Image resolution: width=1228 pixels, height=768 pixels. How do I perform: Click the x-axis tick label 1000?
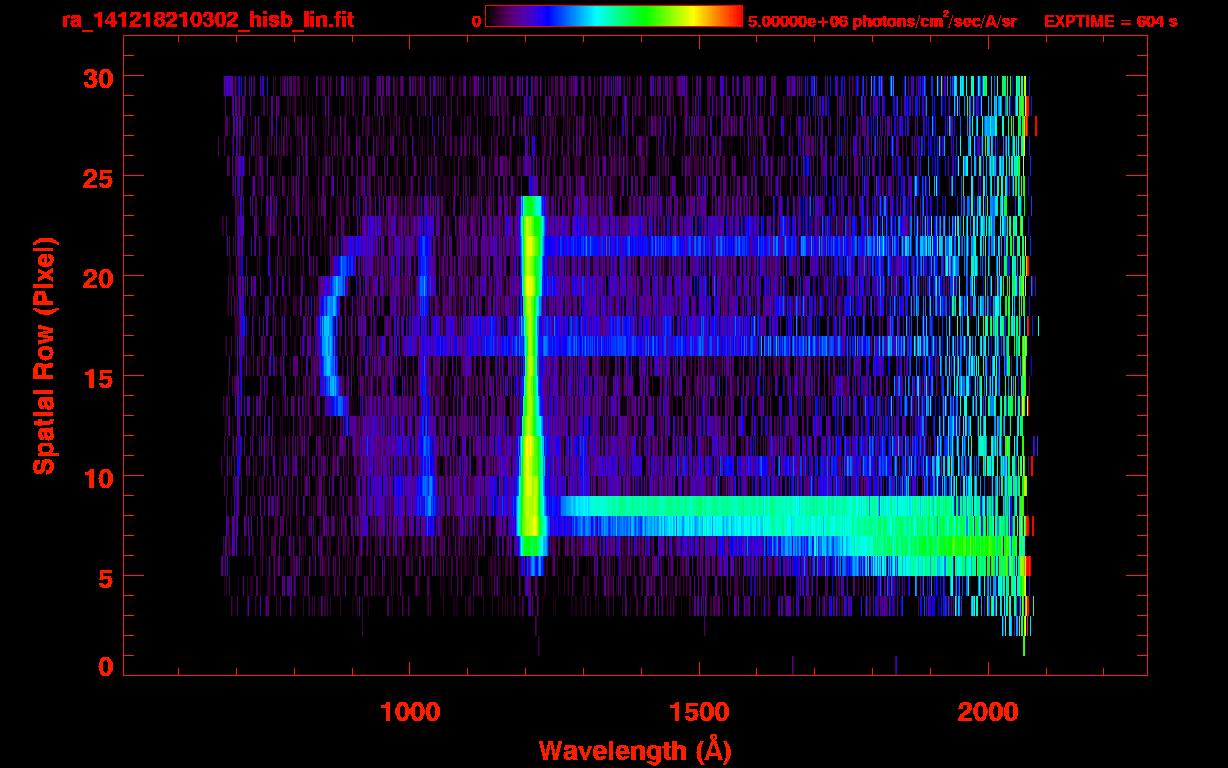(410, 712)
